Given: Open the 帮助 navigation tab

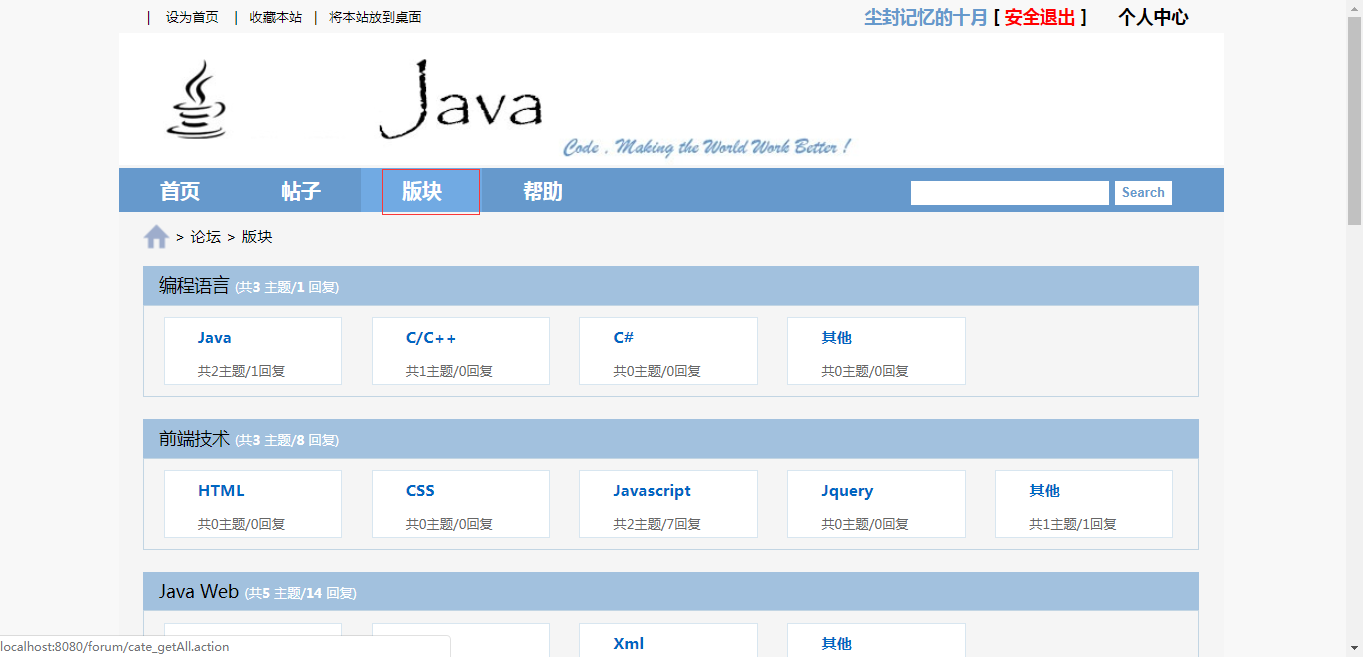Looking at the screenshot, I should tap(543, 191).
